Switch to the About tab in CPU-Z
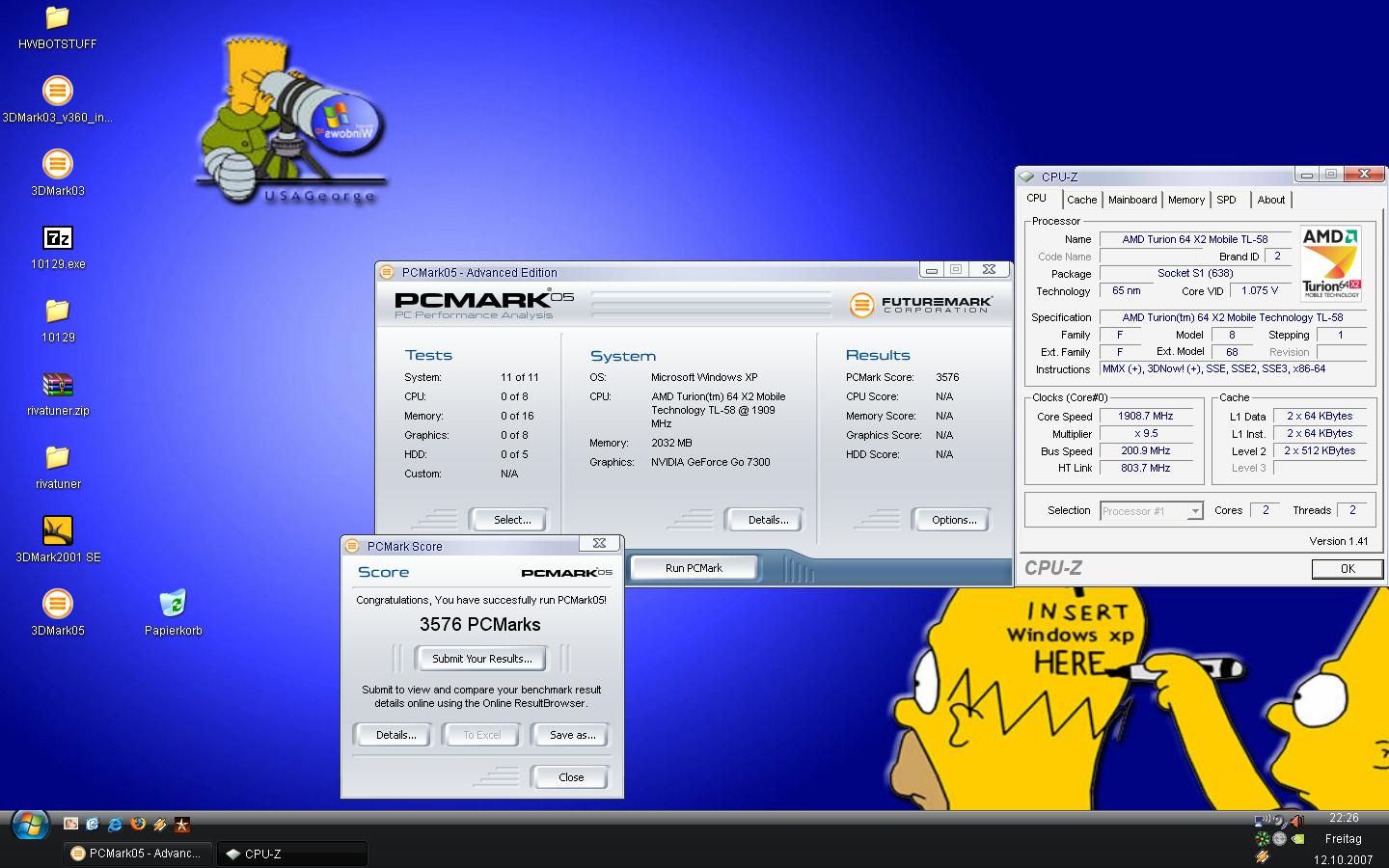This screenshot has height=868, width=1389. pos(1270,200)
